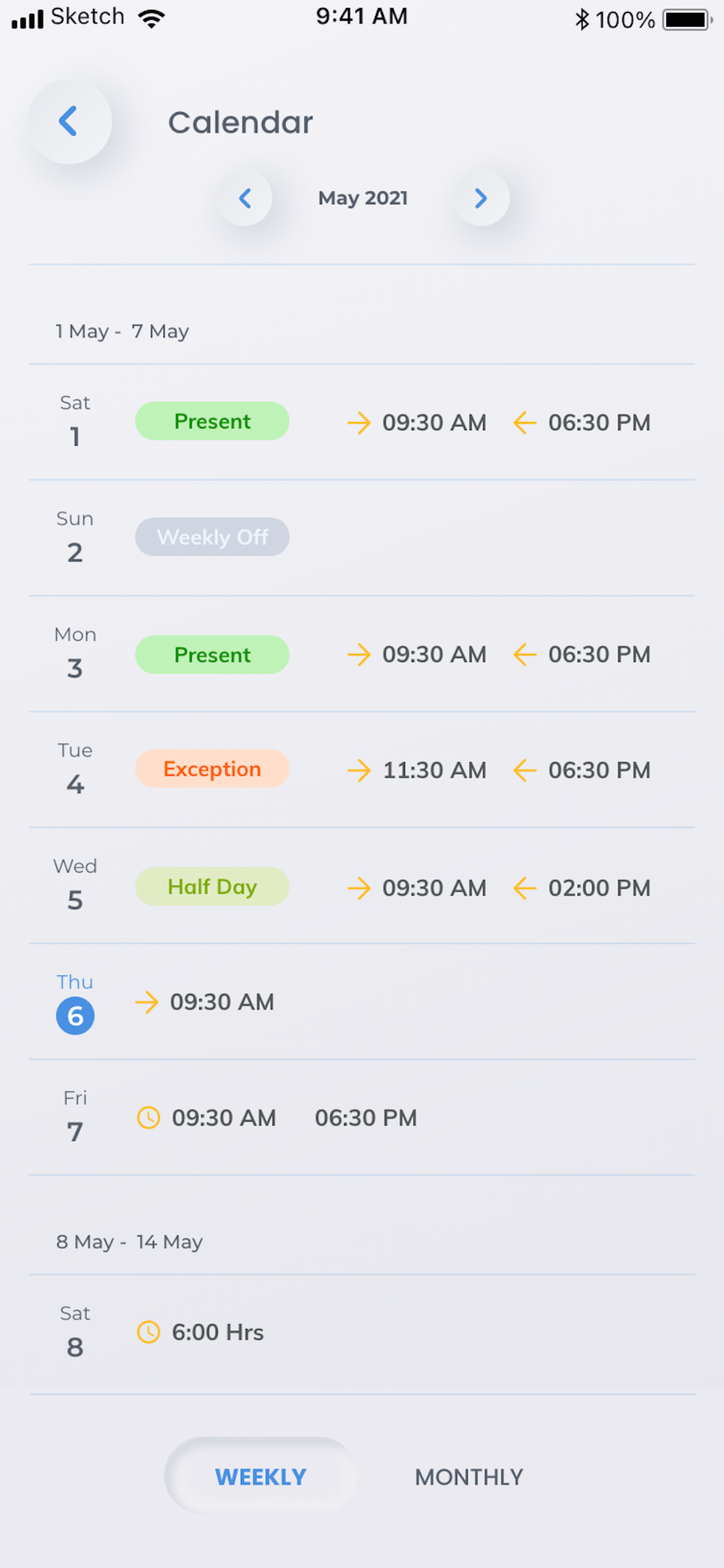The width and height of the screenshot is (724, 1568).
Task: Select the Present badge on Saturday 1
Action: (x=212, y=421)
